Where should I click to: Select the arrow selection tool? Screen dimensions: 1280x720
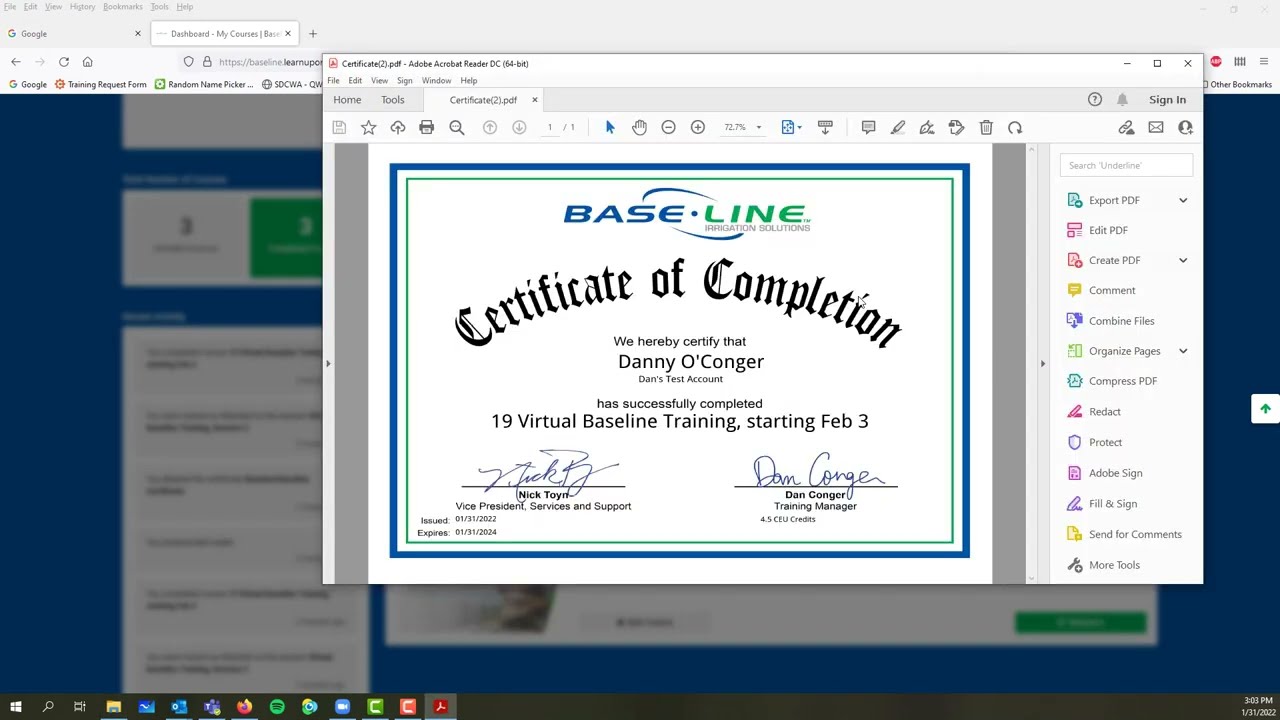pyautogui.click(x=610, y=128)
